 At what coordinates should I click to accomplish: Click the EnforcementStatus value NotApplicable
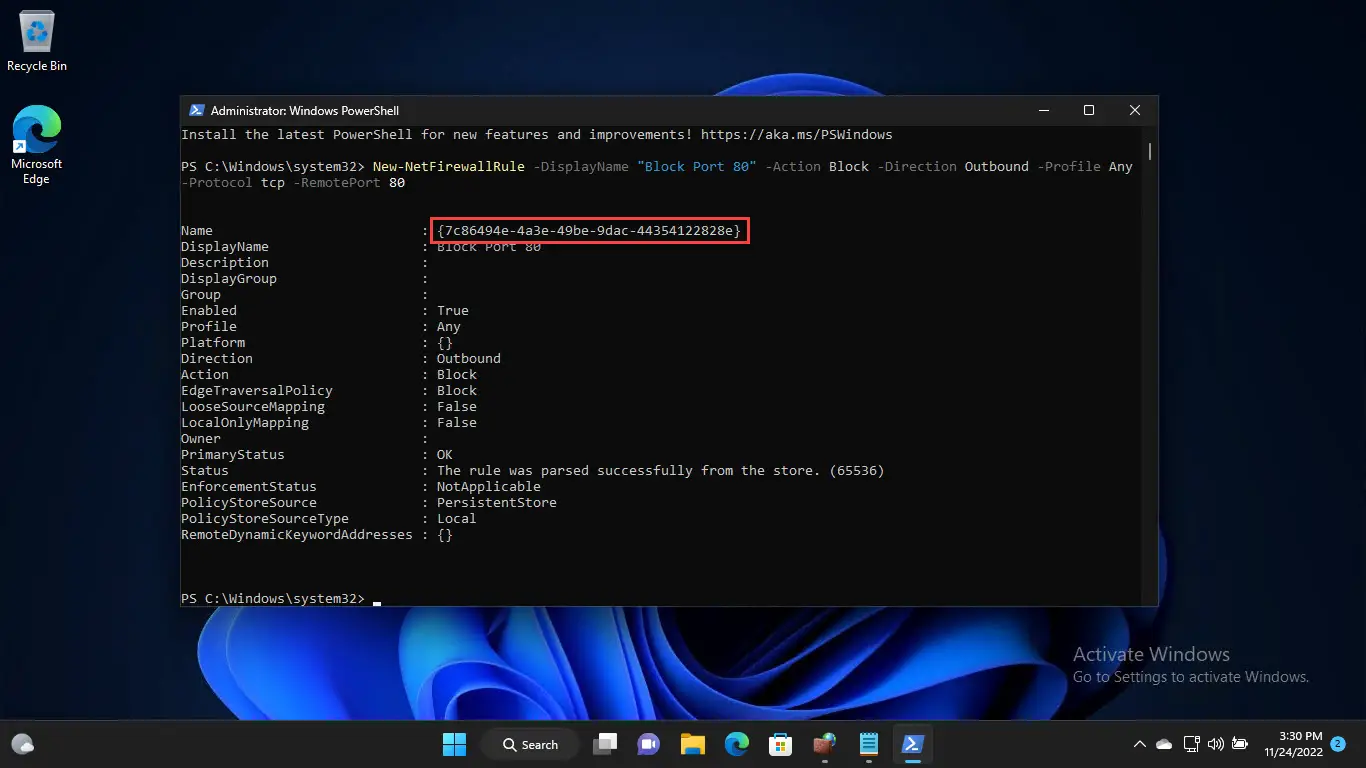point(489,486)
